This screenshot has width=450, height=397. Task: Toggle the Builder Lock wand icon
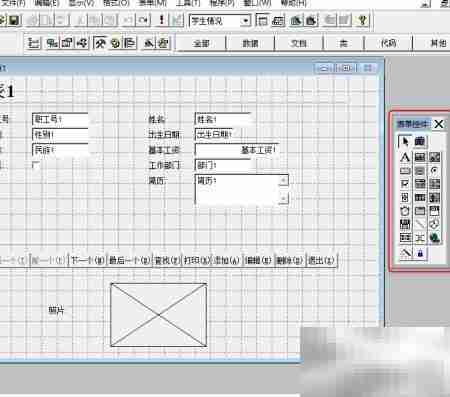click(x=405, y=253)
